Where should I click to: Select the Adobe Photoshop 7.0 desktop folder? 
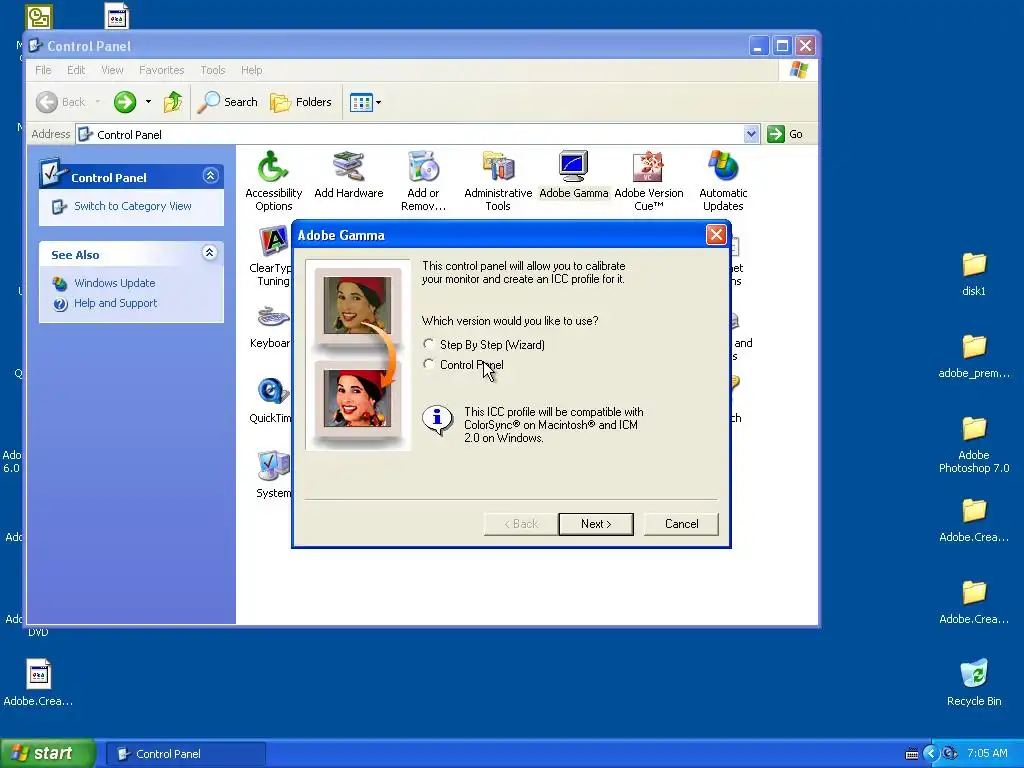click(x=974, y=445)
